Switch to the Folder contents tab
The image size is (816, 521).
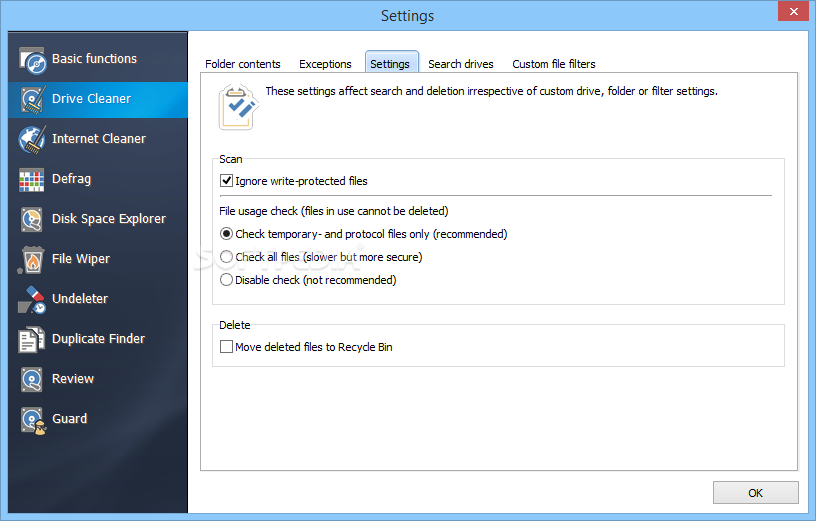tap(243, 64)
